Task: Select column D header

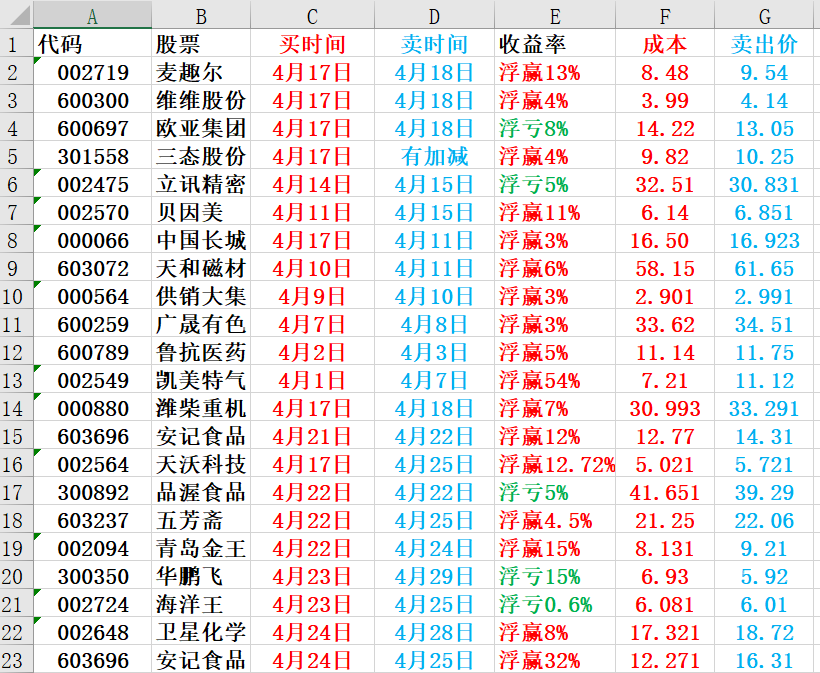Action: tap(435, 14)
